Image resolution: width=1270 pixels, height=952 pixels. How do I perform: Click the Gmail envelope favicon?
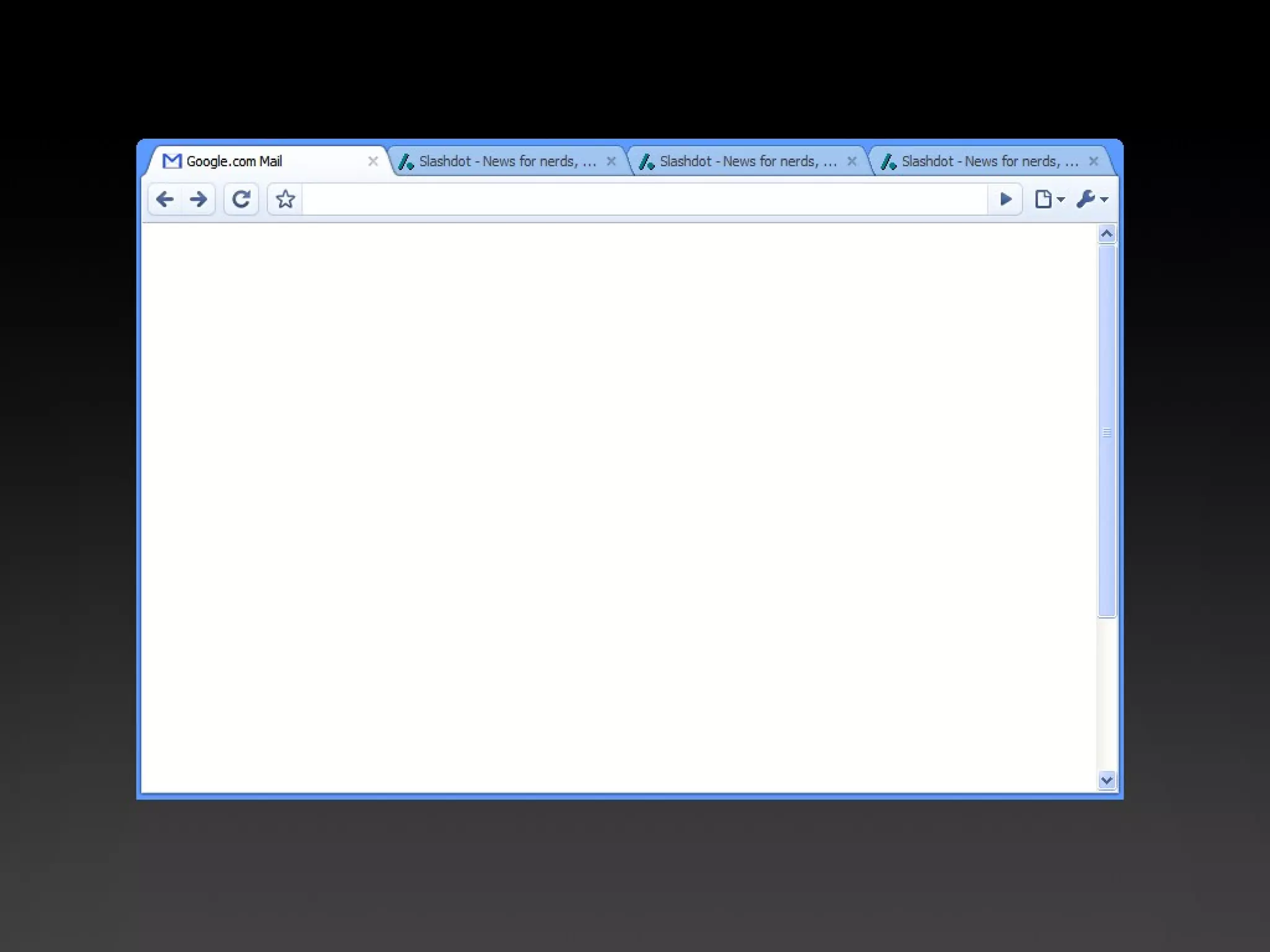(172, 161)
